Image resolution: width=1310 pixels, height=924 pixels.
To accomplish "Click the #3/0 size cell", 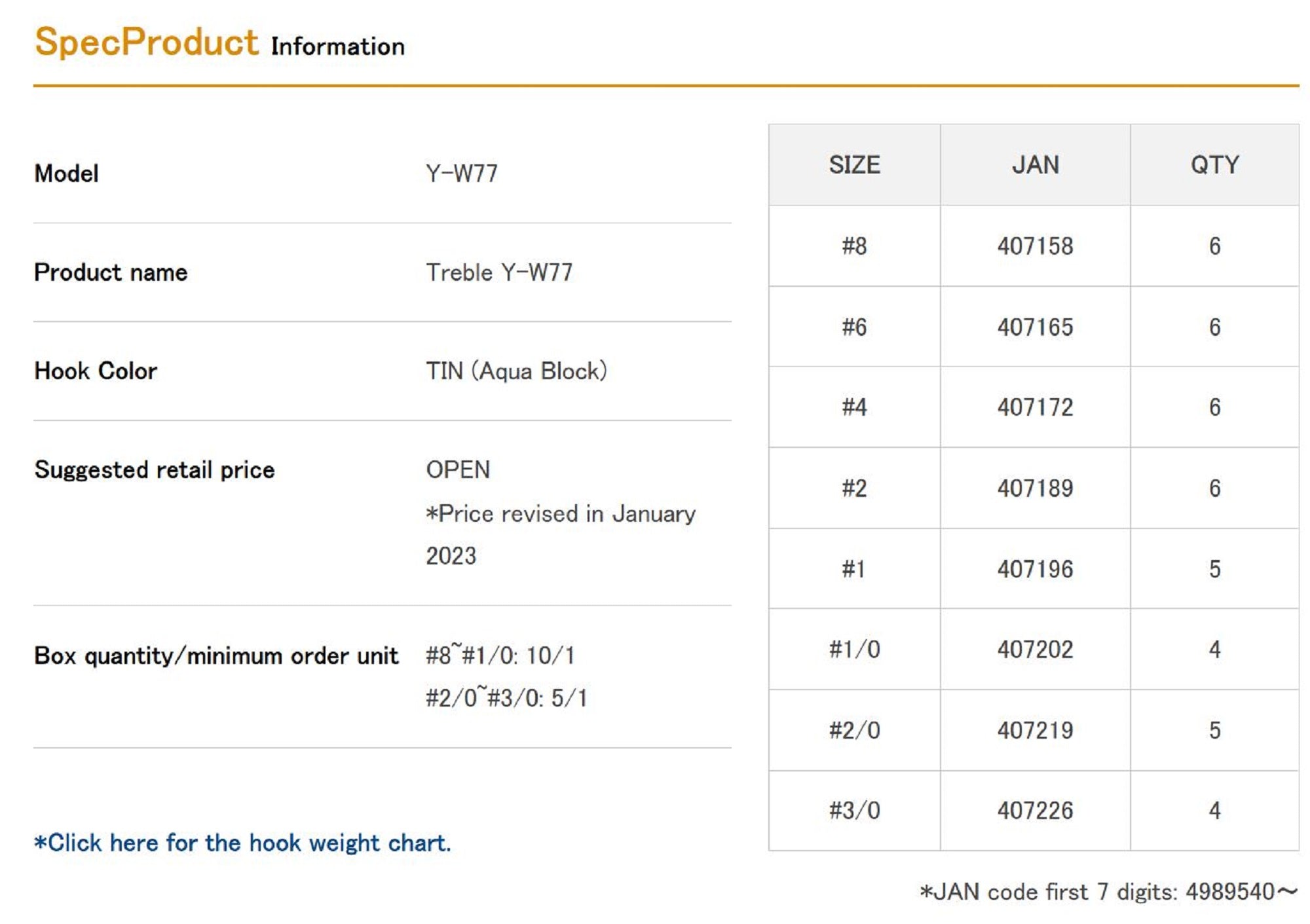I will tap(854, 811).
